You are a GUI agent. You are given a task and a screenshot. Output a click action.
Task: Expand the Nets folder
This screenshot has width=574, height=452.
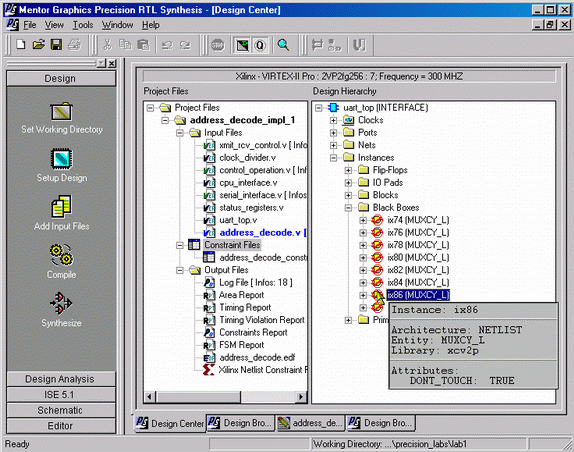tap(333, 145)
